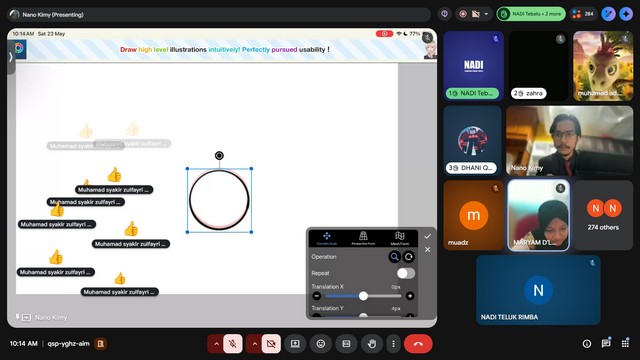The height and width of the screenshot is (360, 640).
Task: Open more options three-dot menu
Action: [x=393, y=344]
